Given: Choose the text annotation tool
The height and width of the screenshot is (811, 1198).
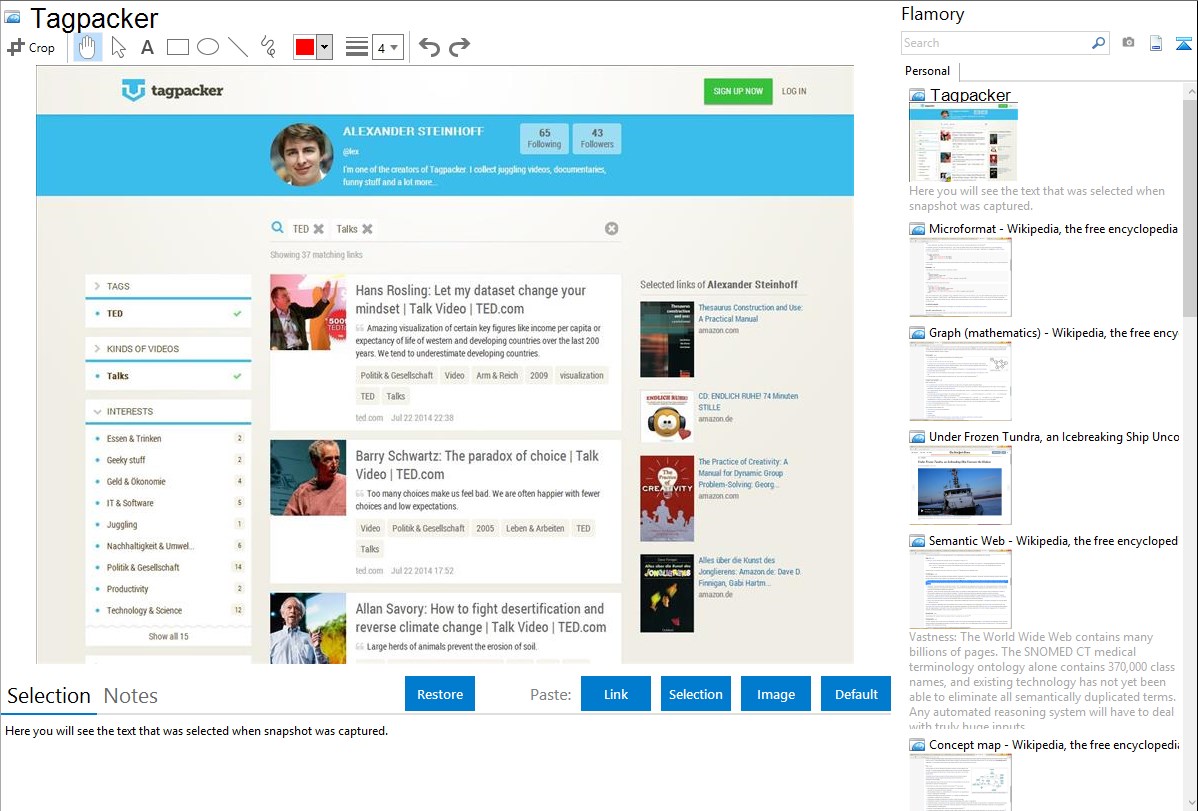Looking at the screenshot, I should [147, 47].
